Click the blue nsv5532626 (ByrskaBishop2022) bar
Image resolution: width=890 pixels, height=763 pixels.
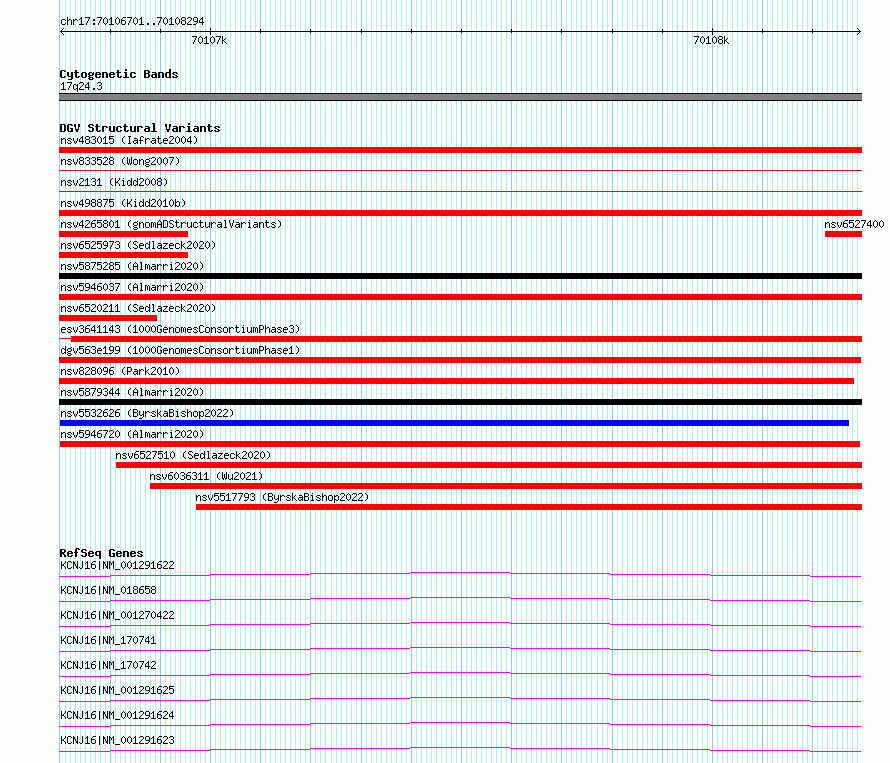point(454,423)
